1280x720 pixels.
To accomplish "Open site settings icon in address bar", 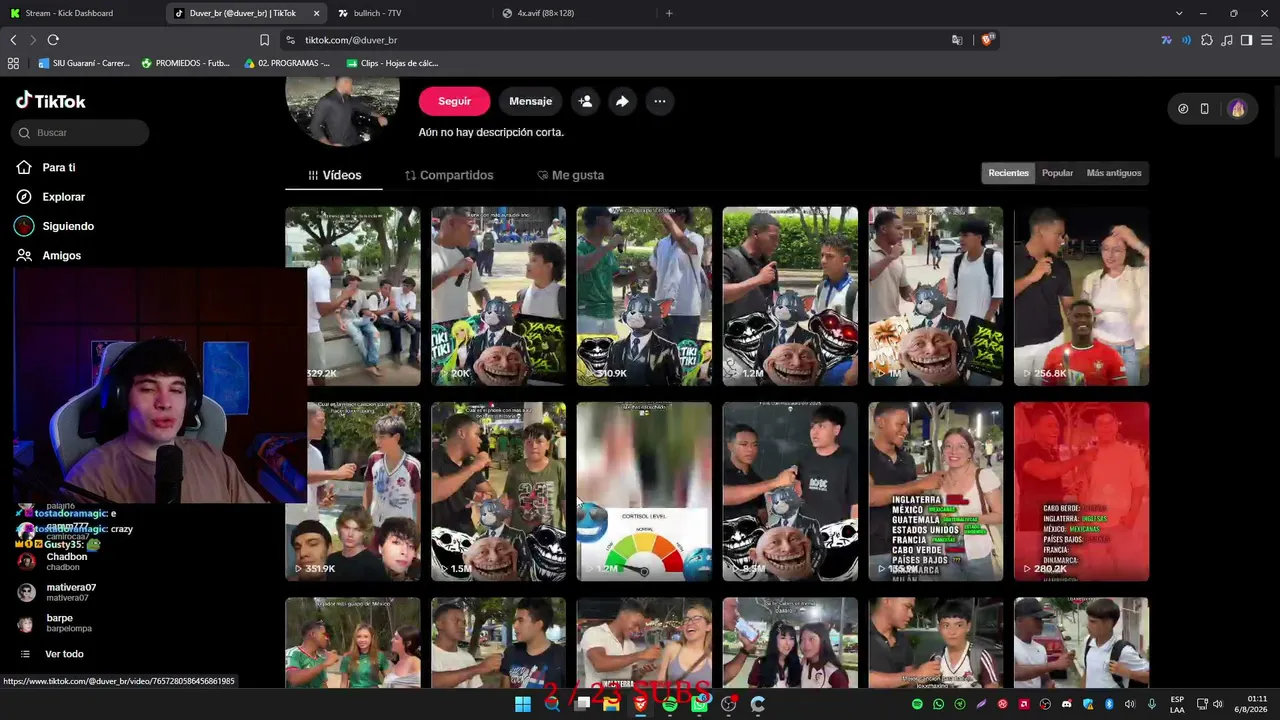I will click(290, 40).
